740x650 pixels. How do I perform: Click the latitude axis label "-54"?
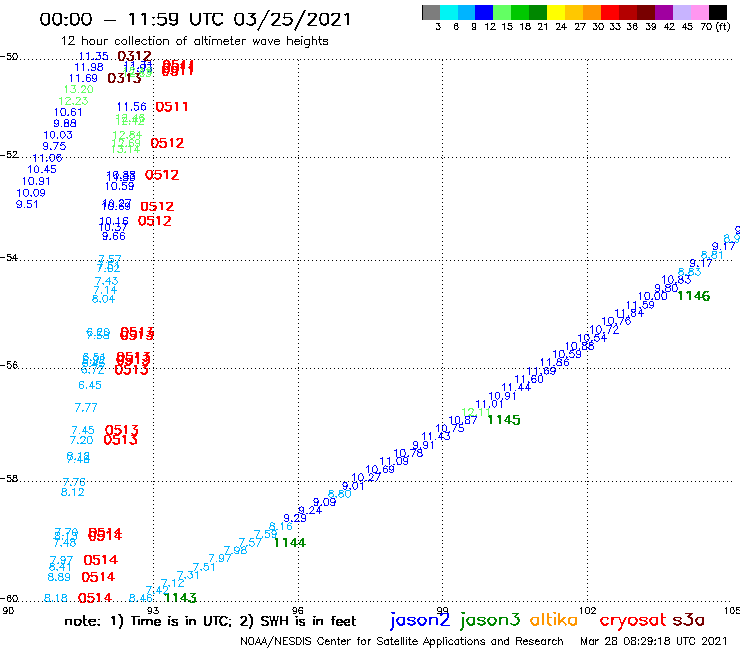click(9, 257)
